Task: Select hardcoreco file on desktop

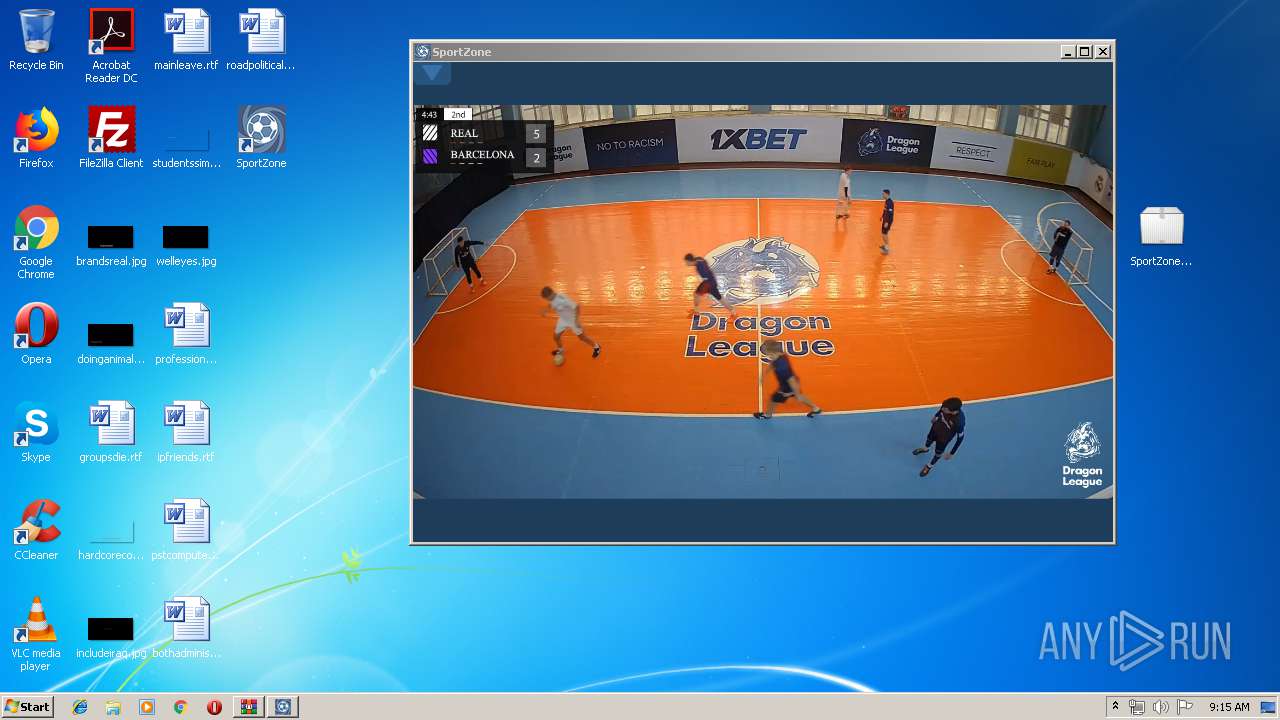Action: coord(111,540)
